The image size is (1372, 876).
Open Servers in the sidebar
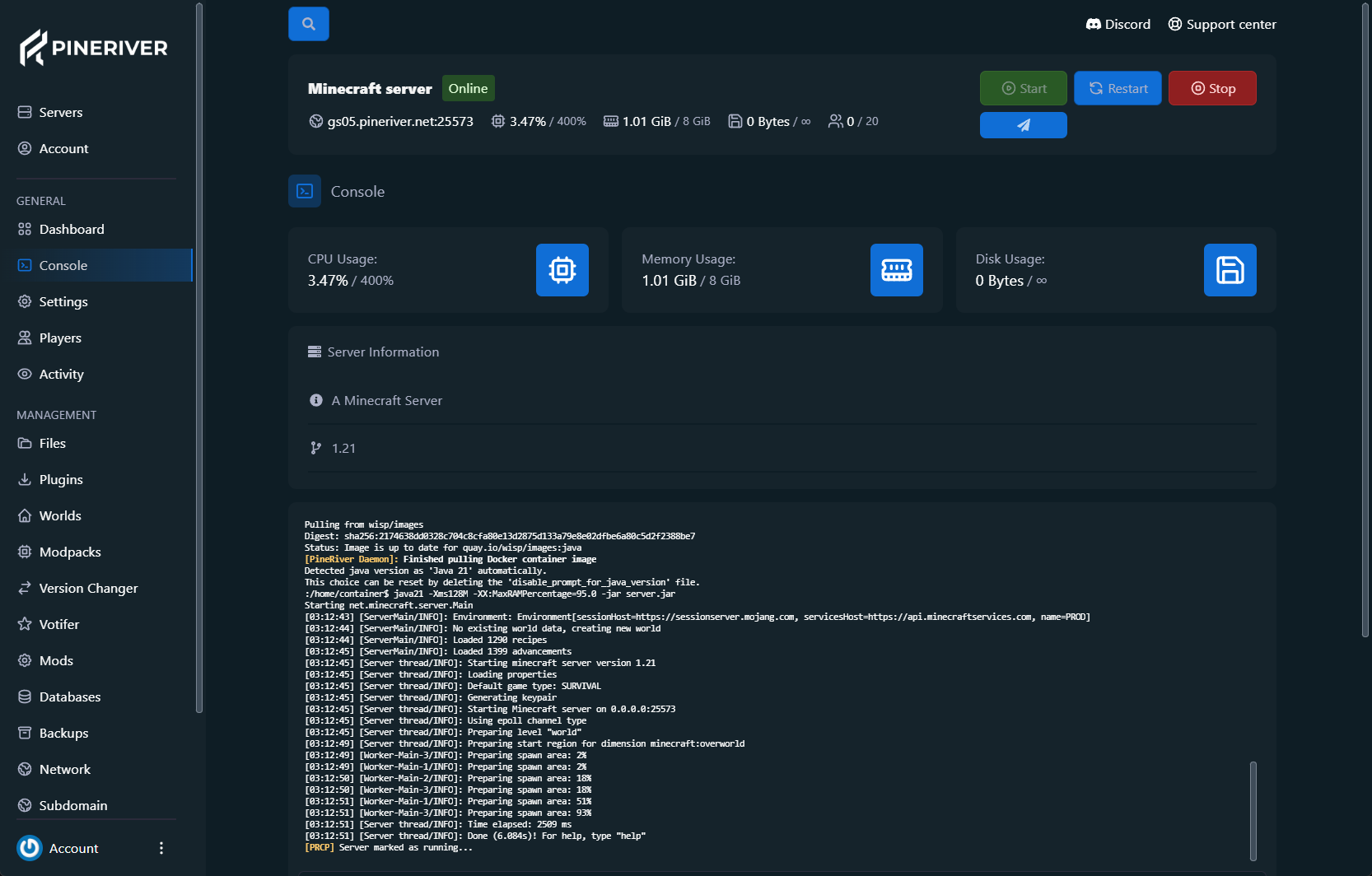96,112
